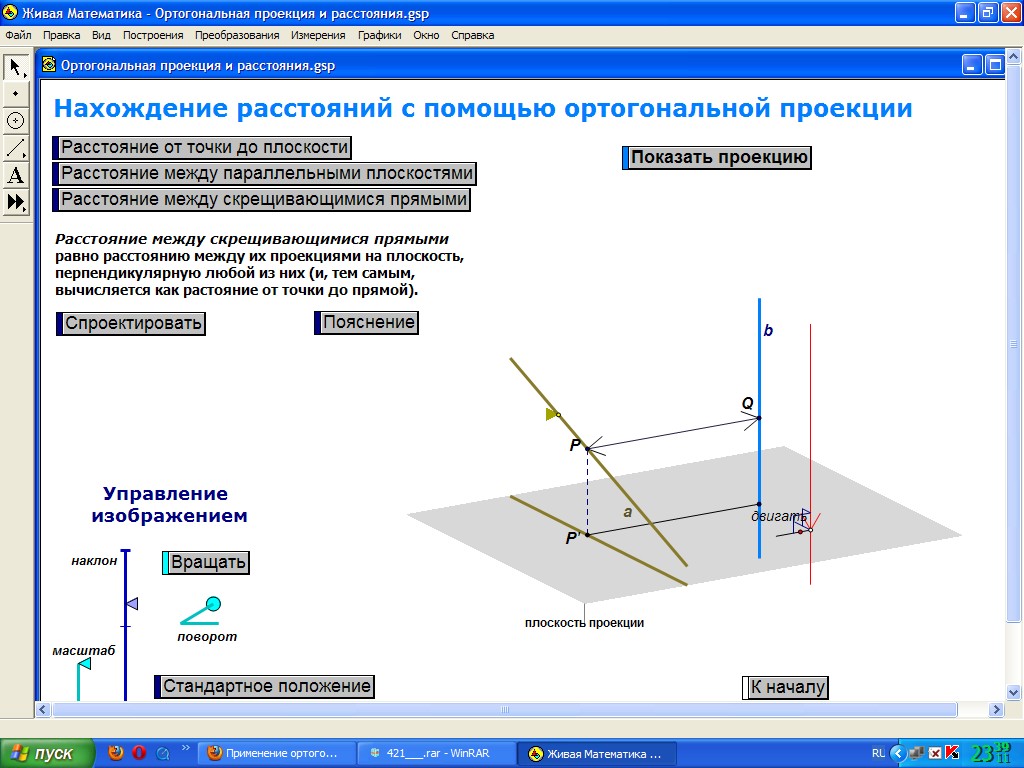The height and width of the screenshot is (768, 1024).
Task: Open the Построения menu
Action: tap(153, 35)
